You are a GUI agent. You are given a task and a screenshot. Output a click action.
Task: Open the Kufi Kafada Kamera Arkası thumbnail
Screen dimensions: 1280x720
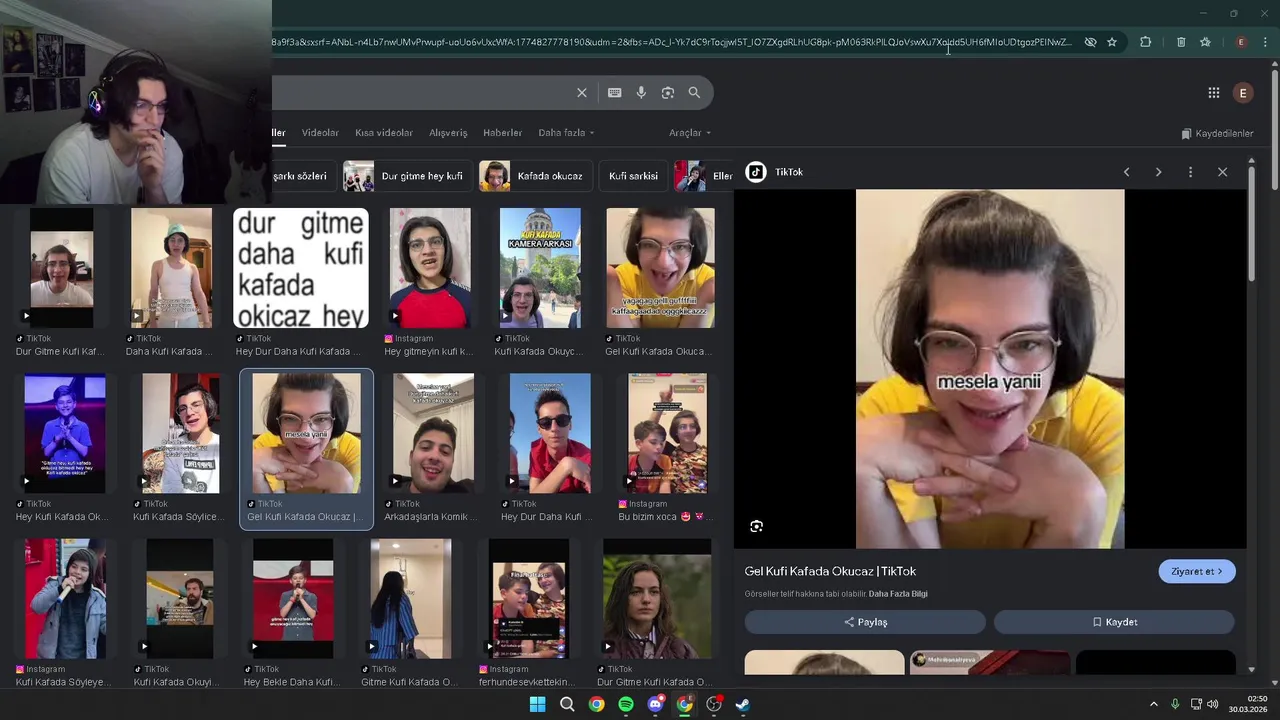[540, 268]
